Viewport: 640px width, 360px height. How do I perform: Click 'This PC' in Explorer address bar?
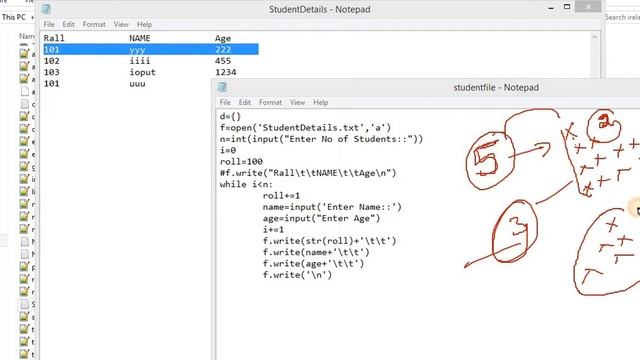(x=13, y=17)
